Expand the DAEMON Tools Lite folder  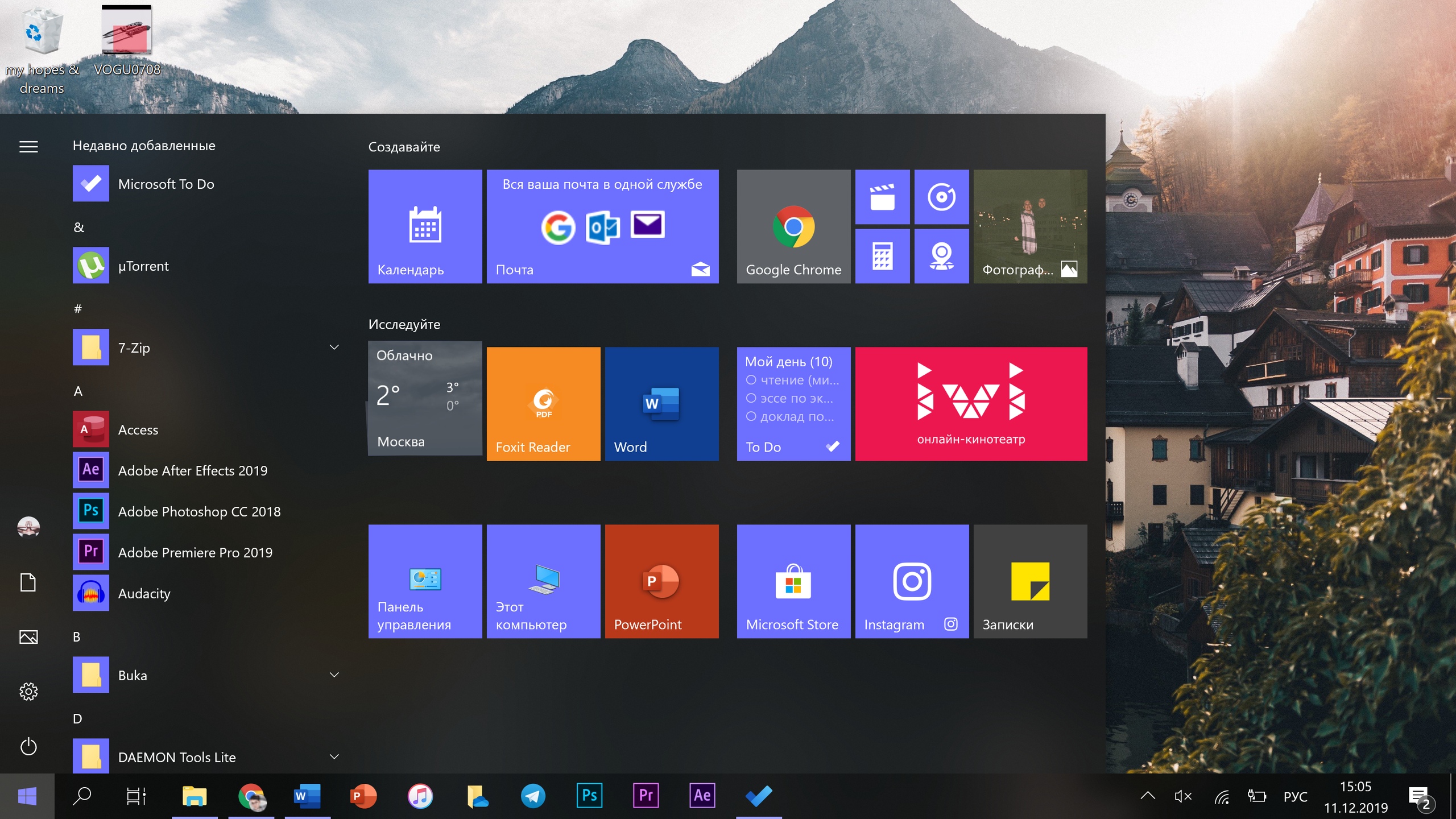[x=208, y=757]
